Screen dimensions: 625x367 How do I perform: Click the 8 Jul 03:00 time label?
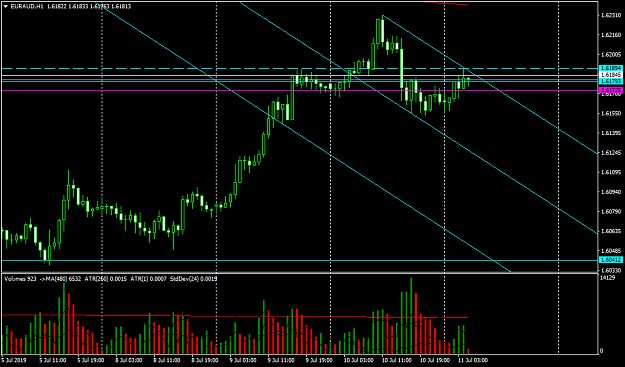(x=128, y=360)
